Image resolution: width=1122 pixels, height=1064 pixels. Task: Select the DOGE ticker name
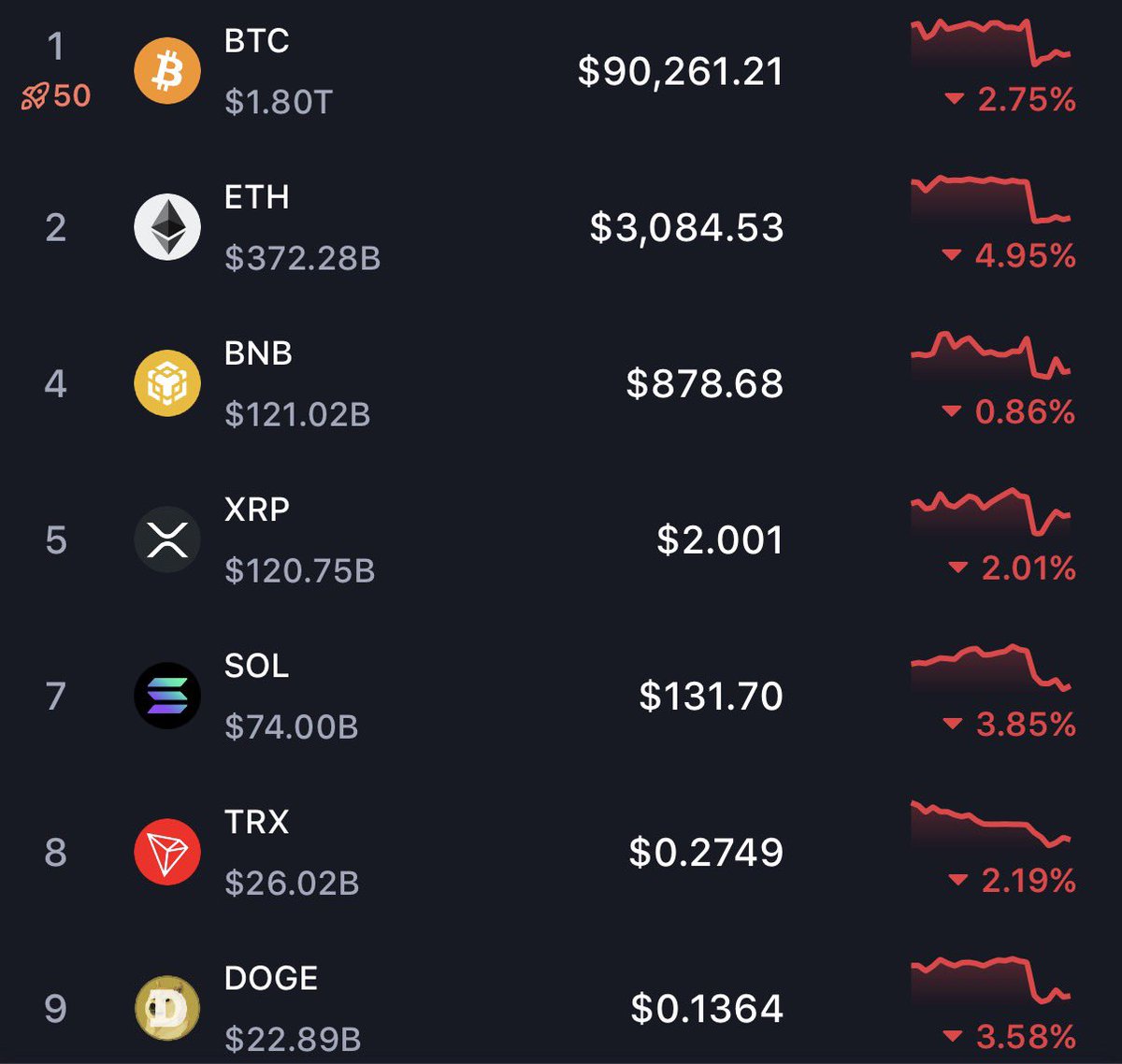pyautogui.click(x=271, y=978)
